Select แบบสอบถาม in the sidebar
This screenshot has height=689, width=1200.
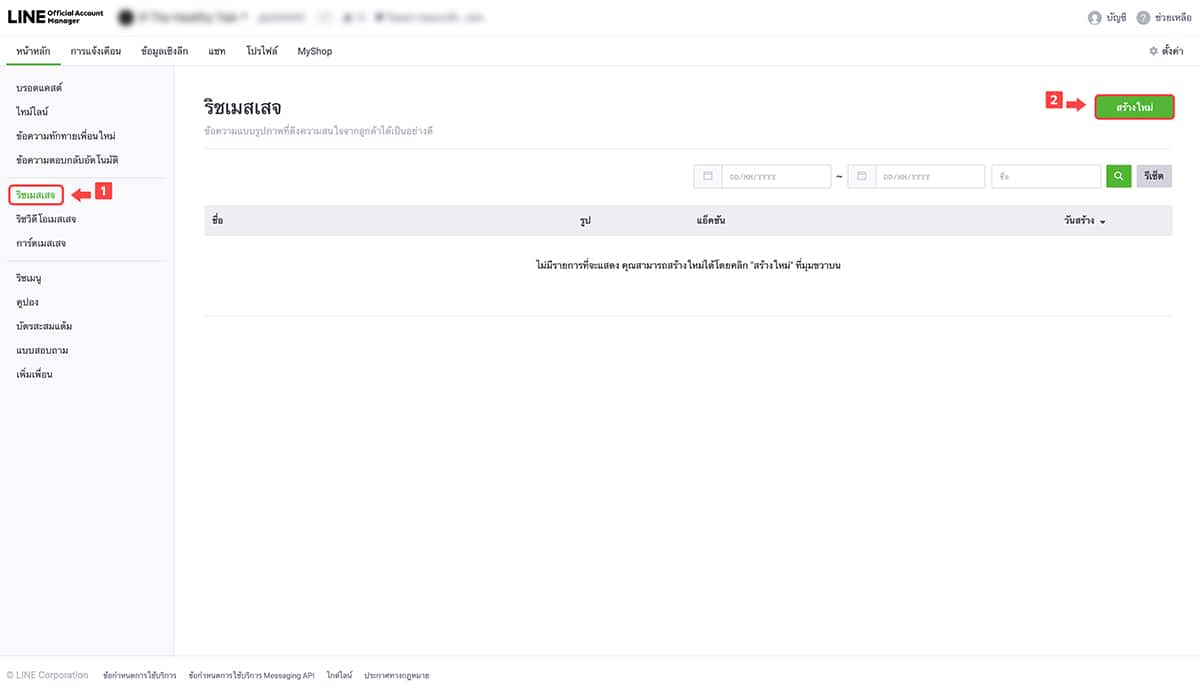click(x=42, y=350)
